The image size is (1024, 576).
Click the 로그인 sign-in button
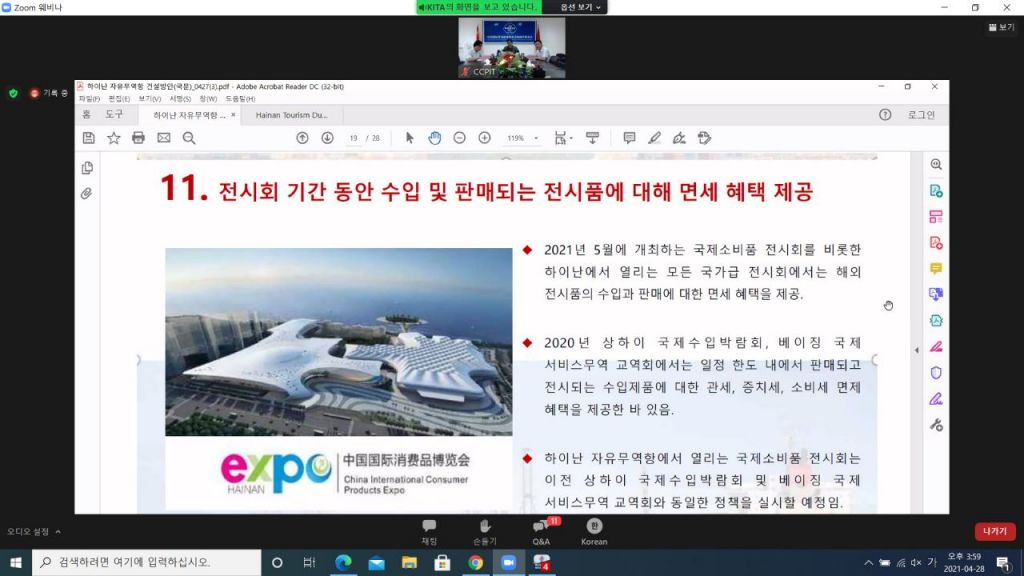click(x=920, y=115)
